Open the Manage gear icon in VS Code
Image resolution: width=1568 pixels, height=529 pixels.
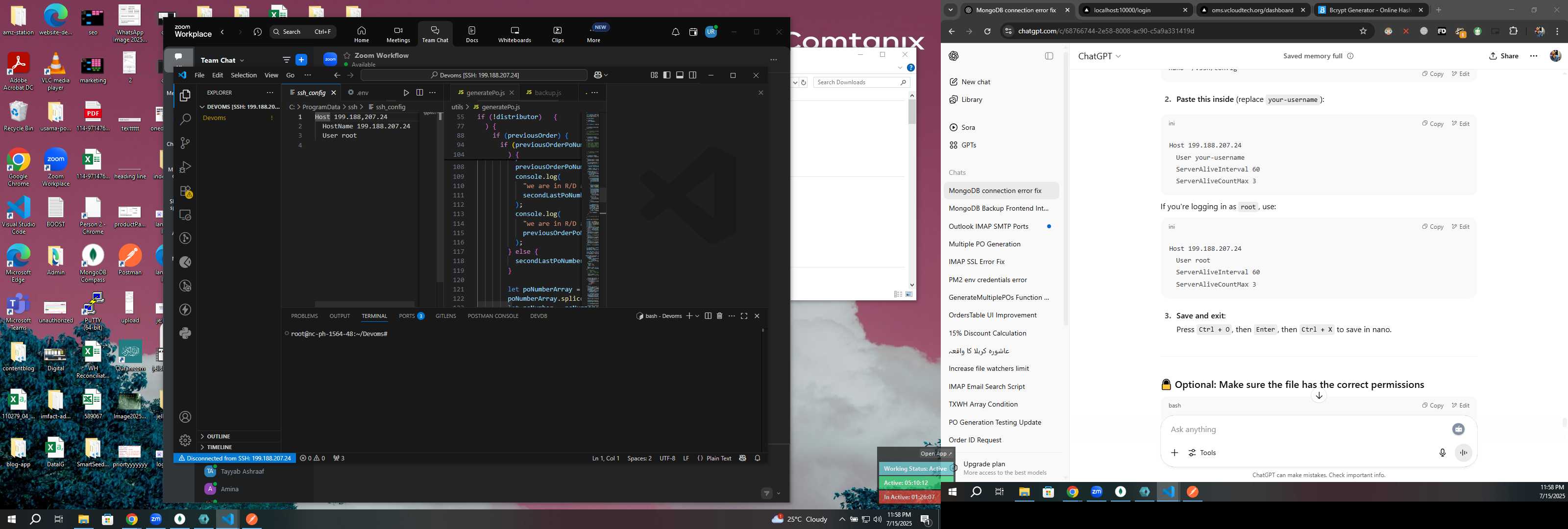(186, 440)
